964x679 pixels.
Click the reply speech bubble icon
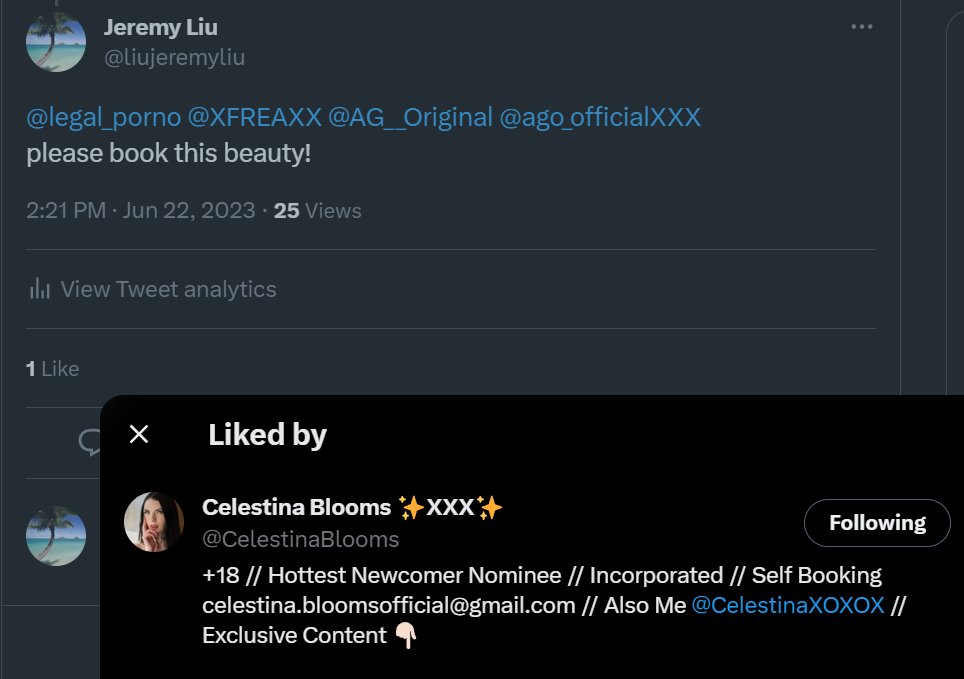pyautogui.click(x=91, y=441)
